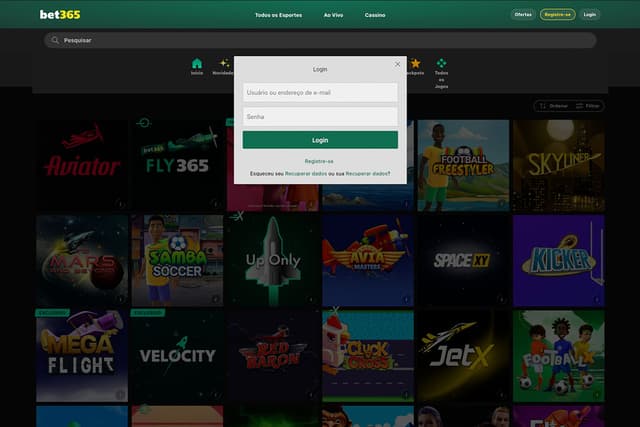Image resolution: width=640 pixels, height=427 pixels.
Task: Open the Mega Flight game
Action: (x=82, y=356)
